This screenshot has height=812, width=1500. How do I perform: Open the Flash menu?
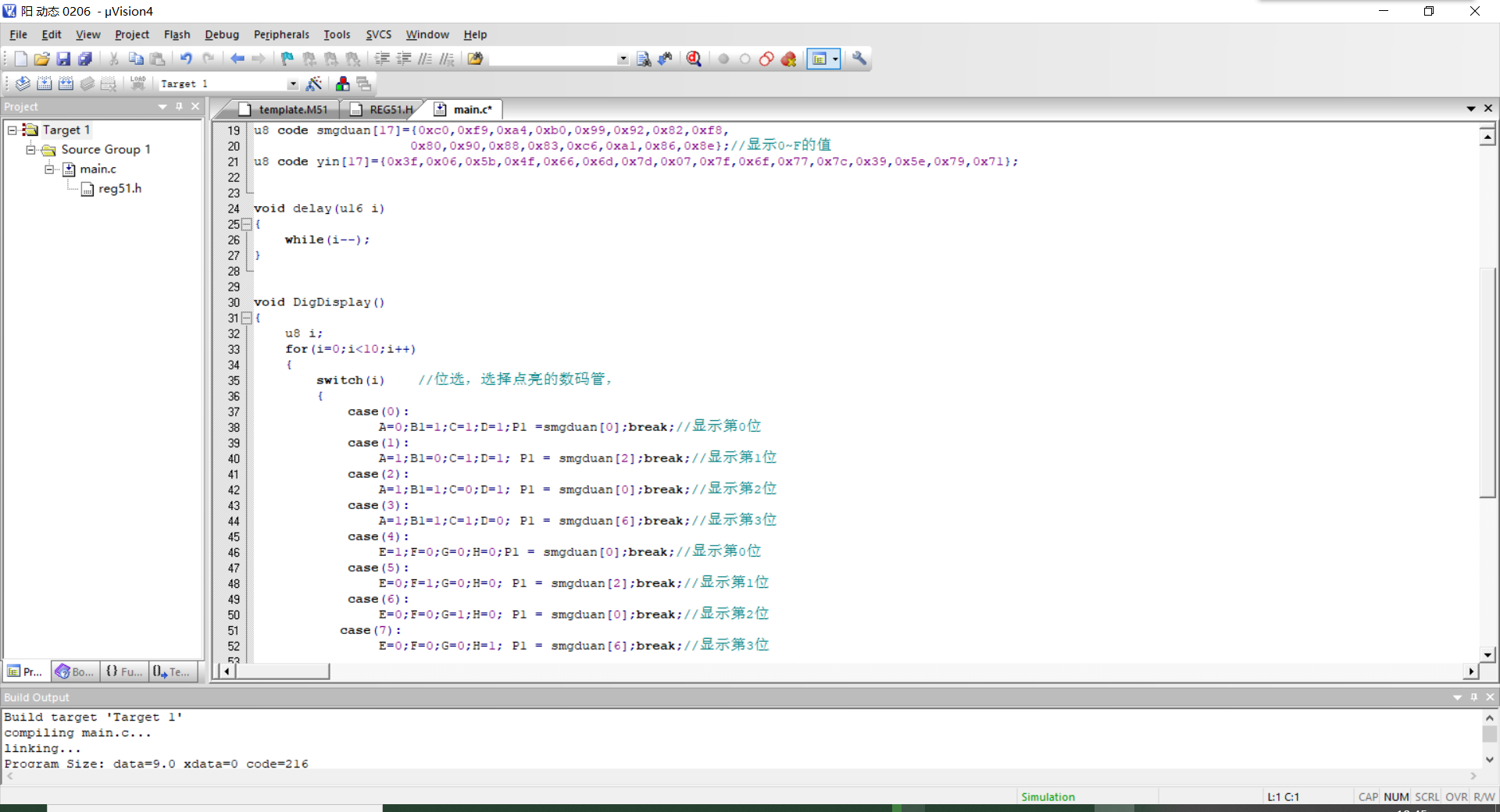pyautogui.click(x=177, y=34)
